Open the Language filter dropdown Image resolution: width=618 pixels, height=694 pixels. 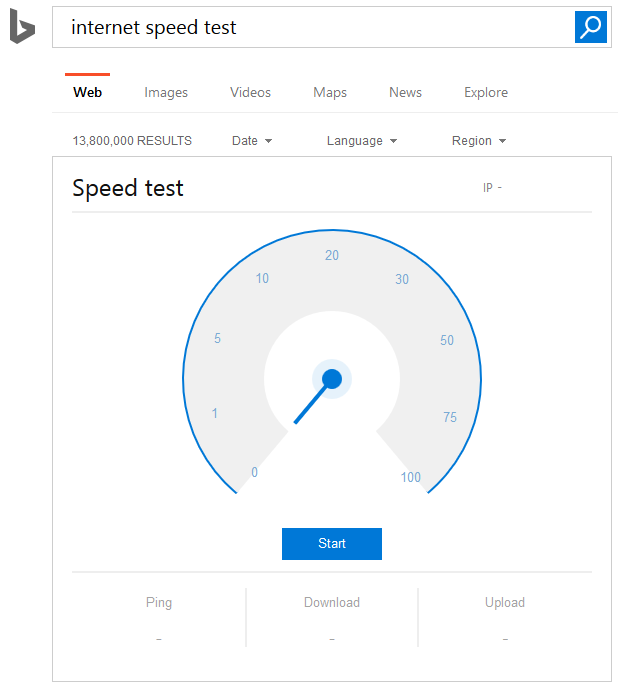tap(361, 141)
